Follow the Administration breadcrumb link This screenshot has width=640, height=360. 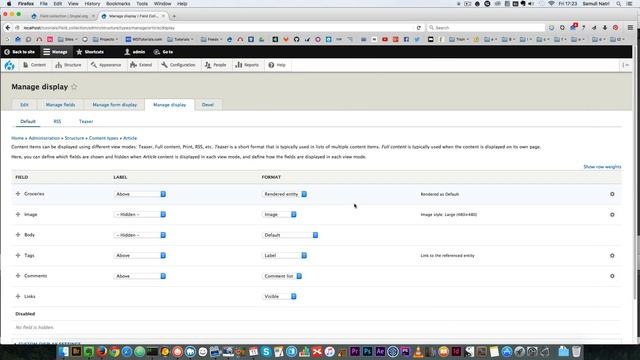44,138
